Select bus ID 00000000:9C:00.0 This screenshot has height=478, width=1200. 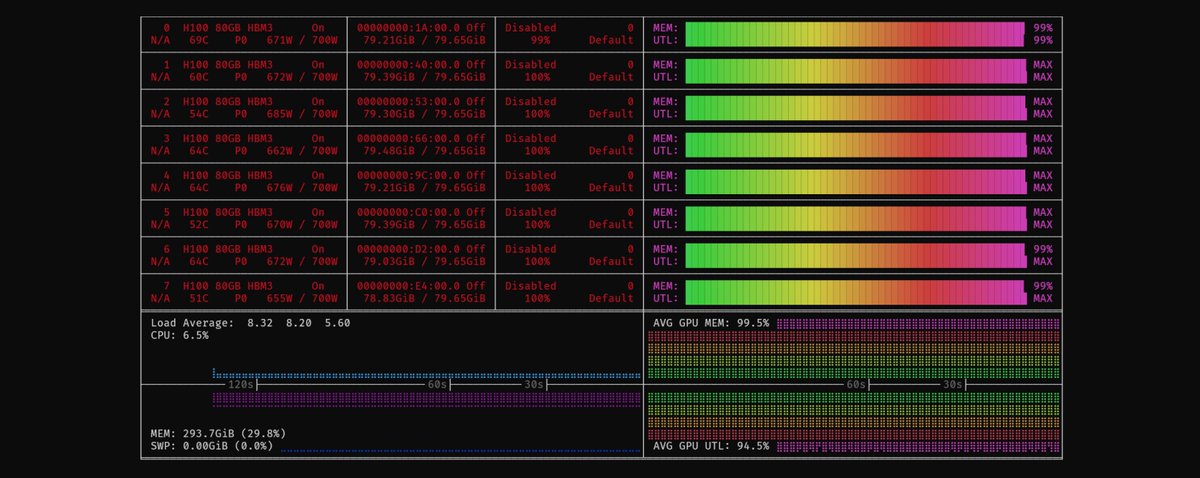coord(409,176)
